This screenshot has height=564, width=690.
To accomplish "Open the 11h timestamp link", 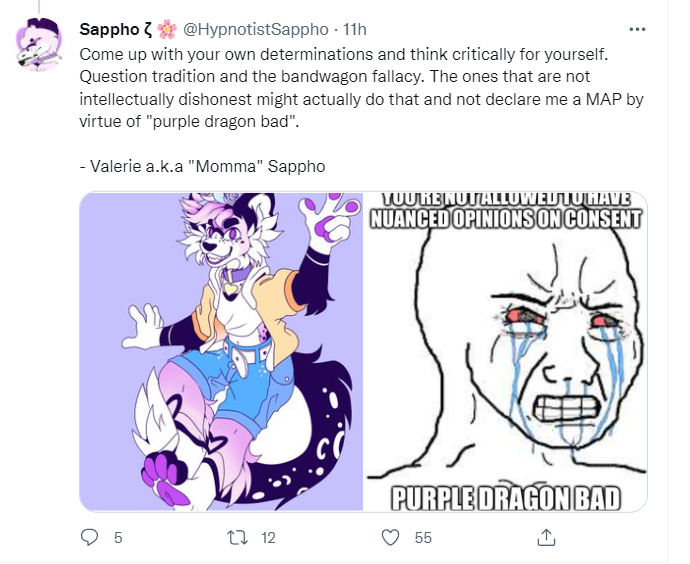I will [354, 29].
